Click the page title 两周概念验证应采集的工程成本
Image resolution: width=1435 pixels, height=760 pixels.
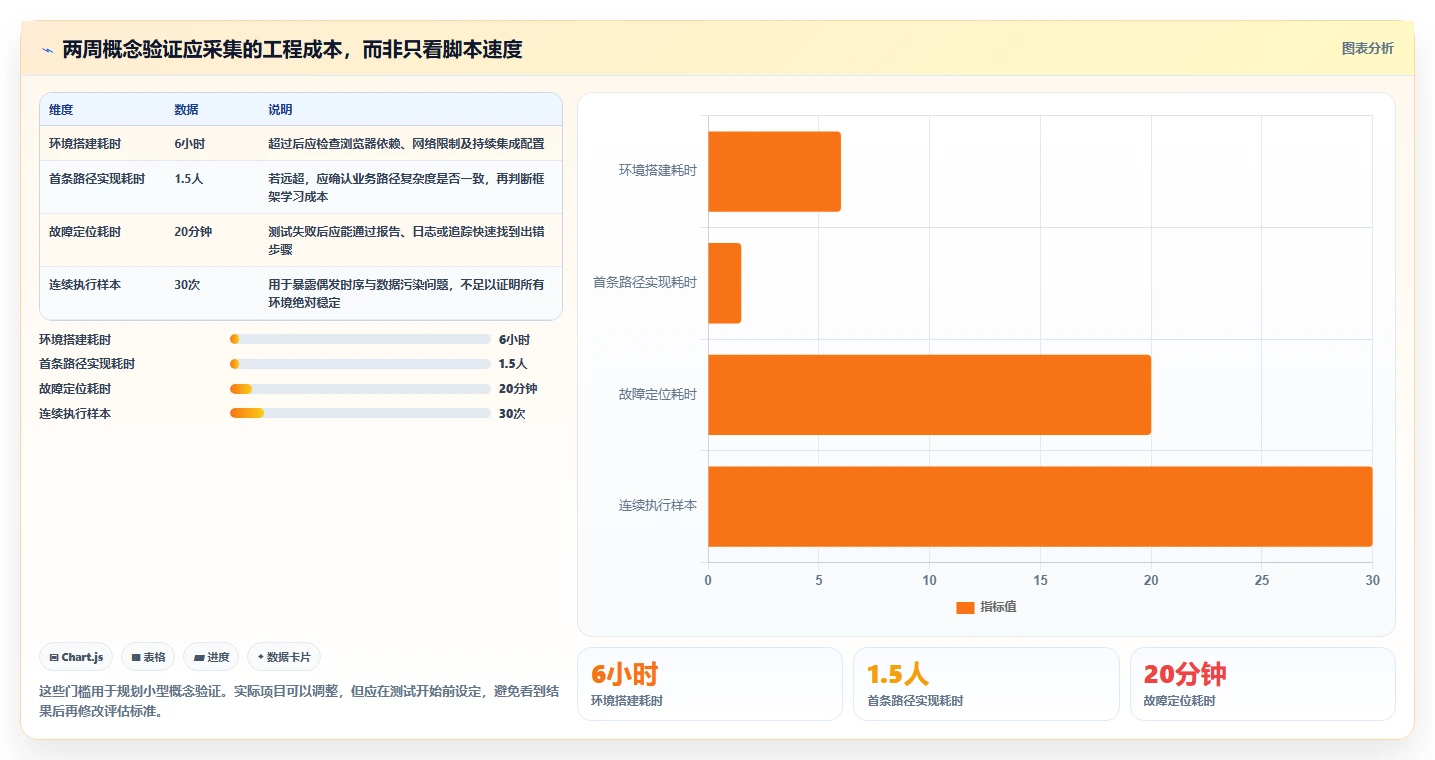point(292,49)
